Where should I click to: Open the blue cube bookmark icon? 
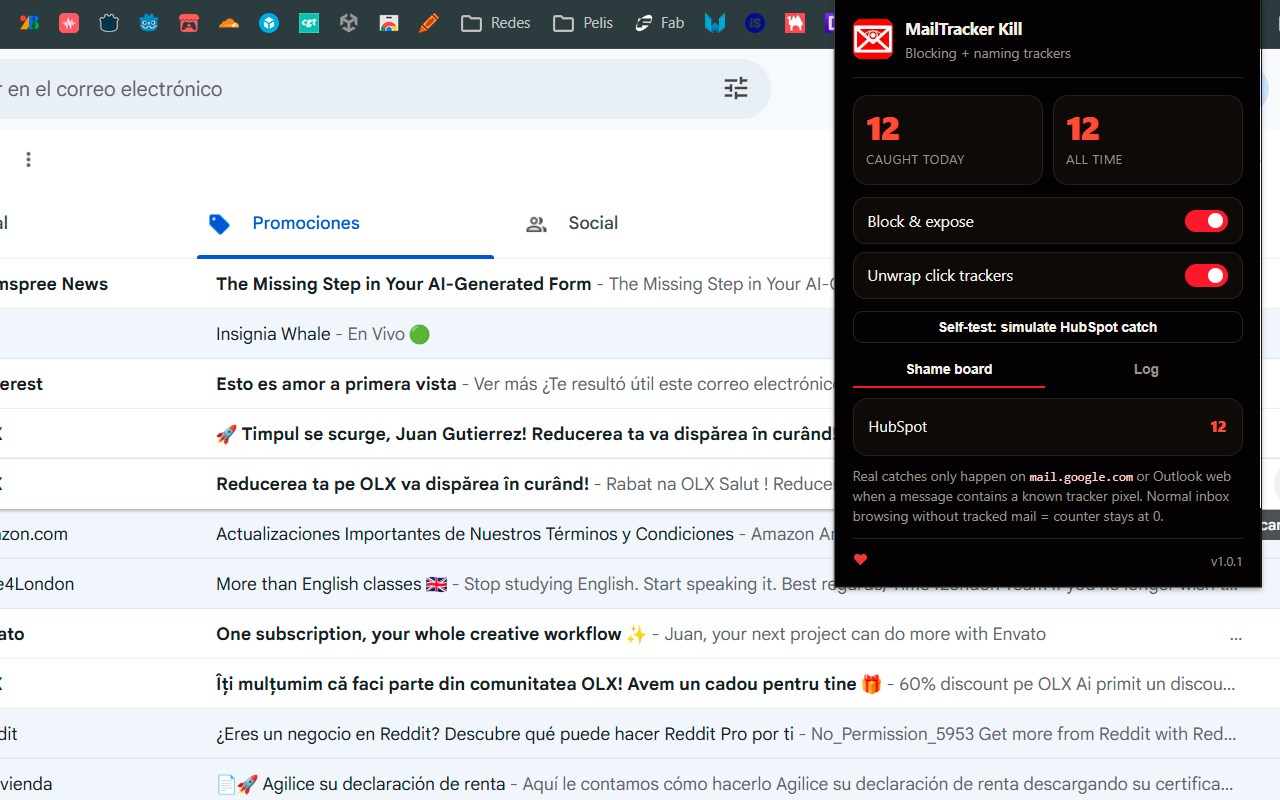pos(269,22)
